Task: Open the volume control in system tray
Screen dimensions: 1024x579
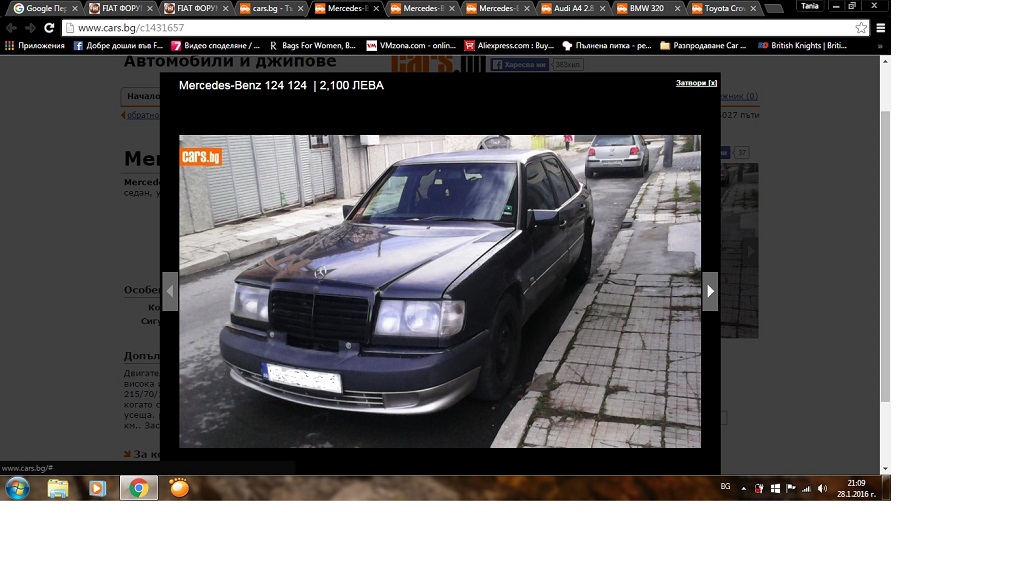Action: (x=822, y=488)
